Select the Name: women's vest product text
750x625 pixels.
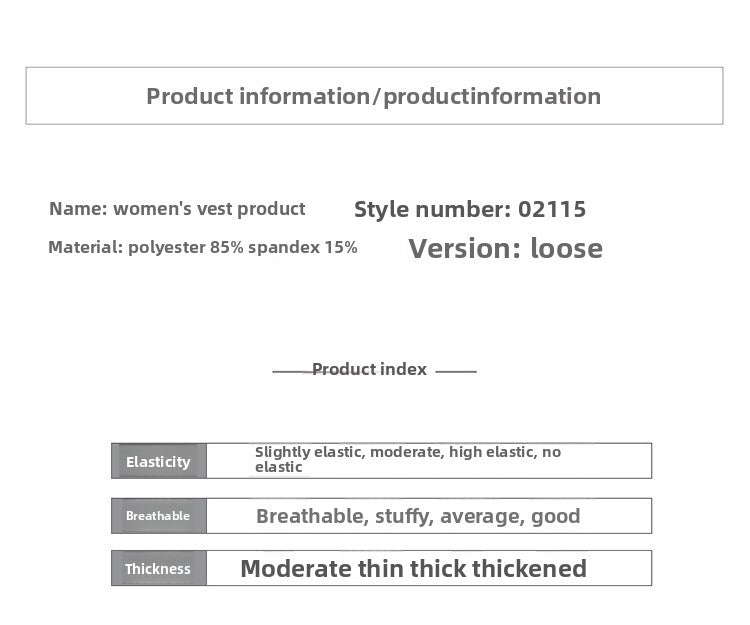[x=177, y=209]
